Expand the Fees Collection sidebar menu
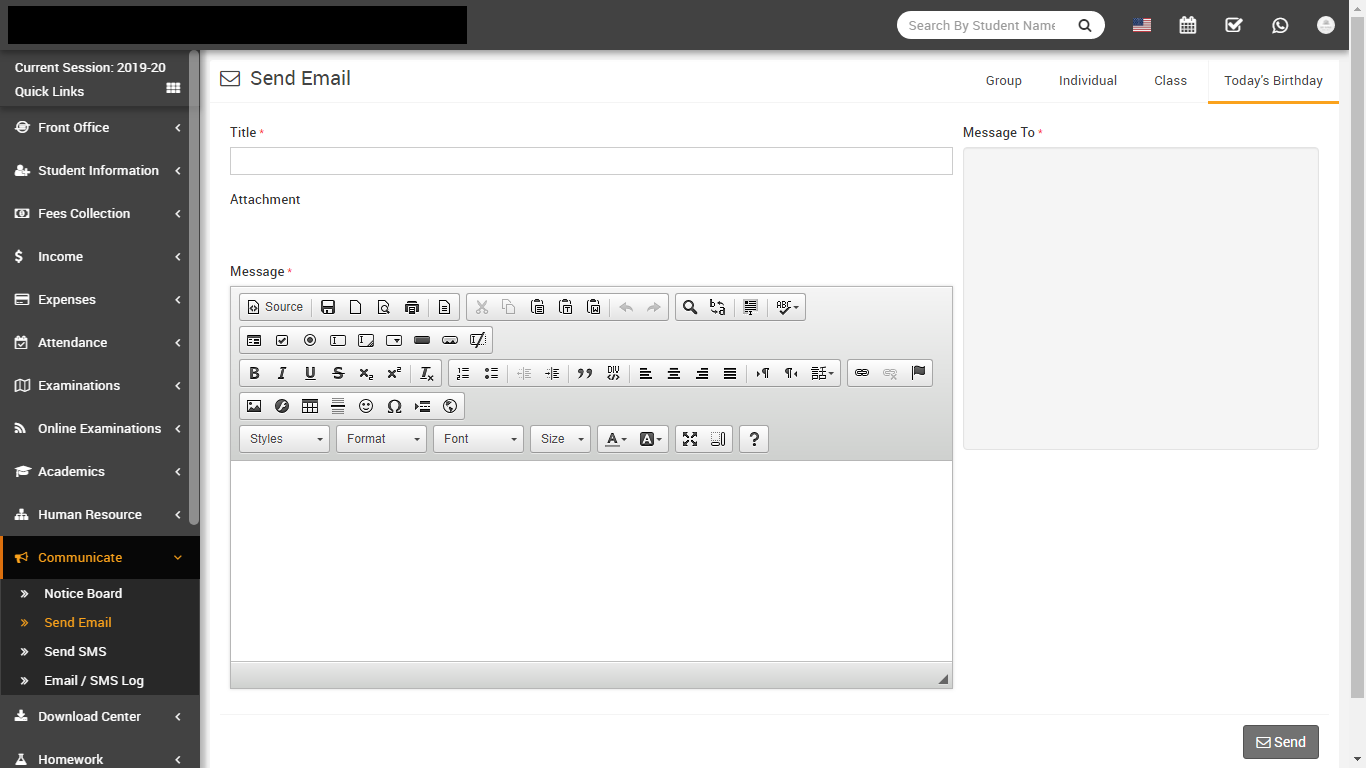The height and width of the screenshot is (768, 1366). point(100,213)
